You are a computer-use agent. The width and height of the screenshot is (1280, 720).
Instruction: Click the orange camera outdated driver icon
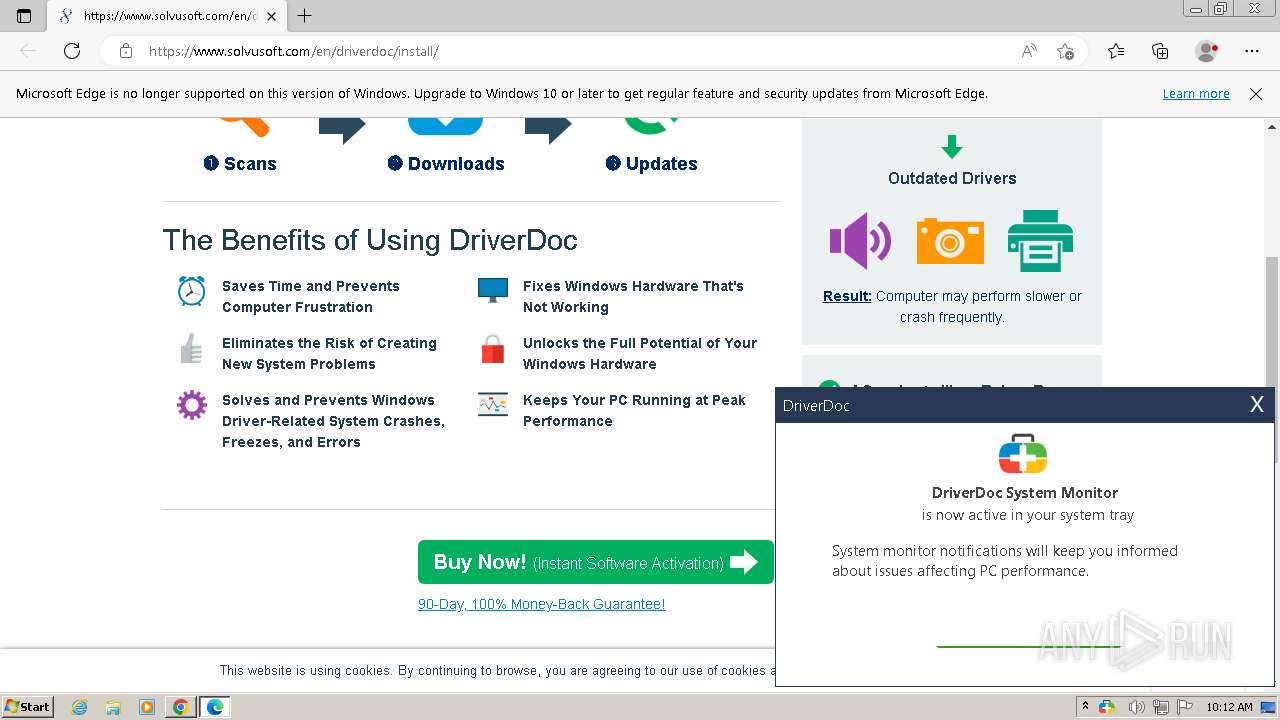click(950, 241)
